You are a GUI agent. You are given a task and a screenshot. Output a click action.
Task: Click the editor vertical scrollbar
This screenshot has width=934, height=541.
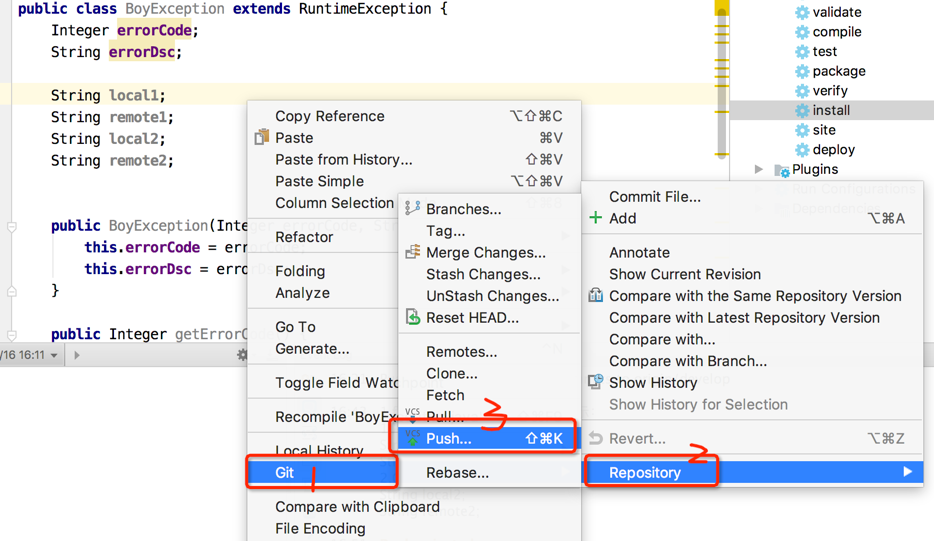click(x=721, y=83)
